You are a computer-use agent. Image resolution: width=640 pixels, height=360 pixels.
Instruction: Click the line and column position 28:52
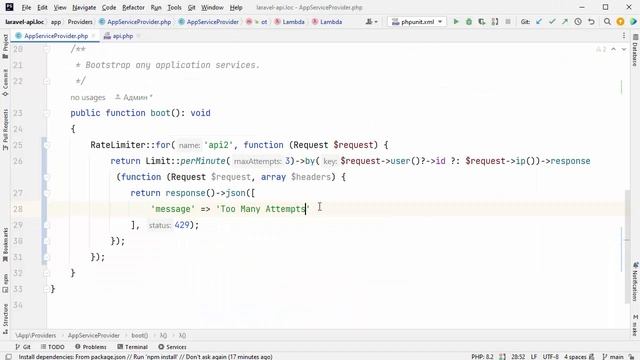[518, 357]
